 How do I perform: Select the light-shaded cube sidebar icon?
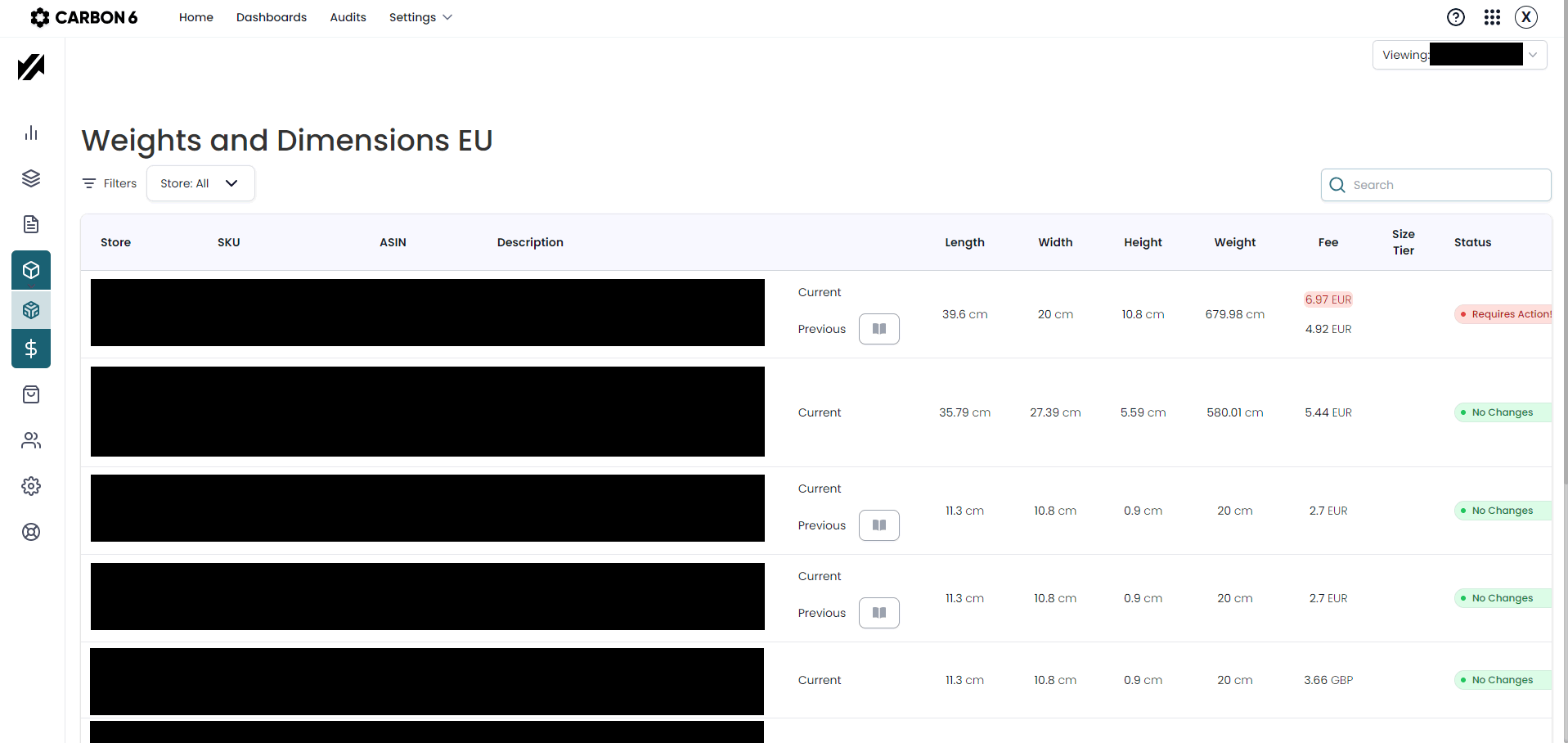coord(31,310)
